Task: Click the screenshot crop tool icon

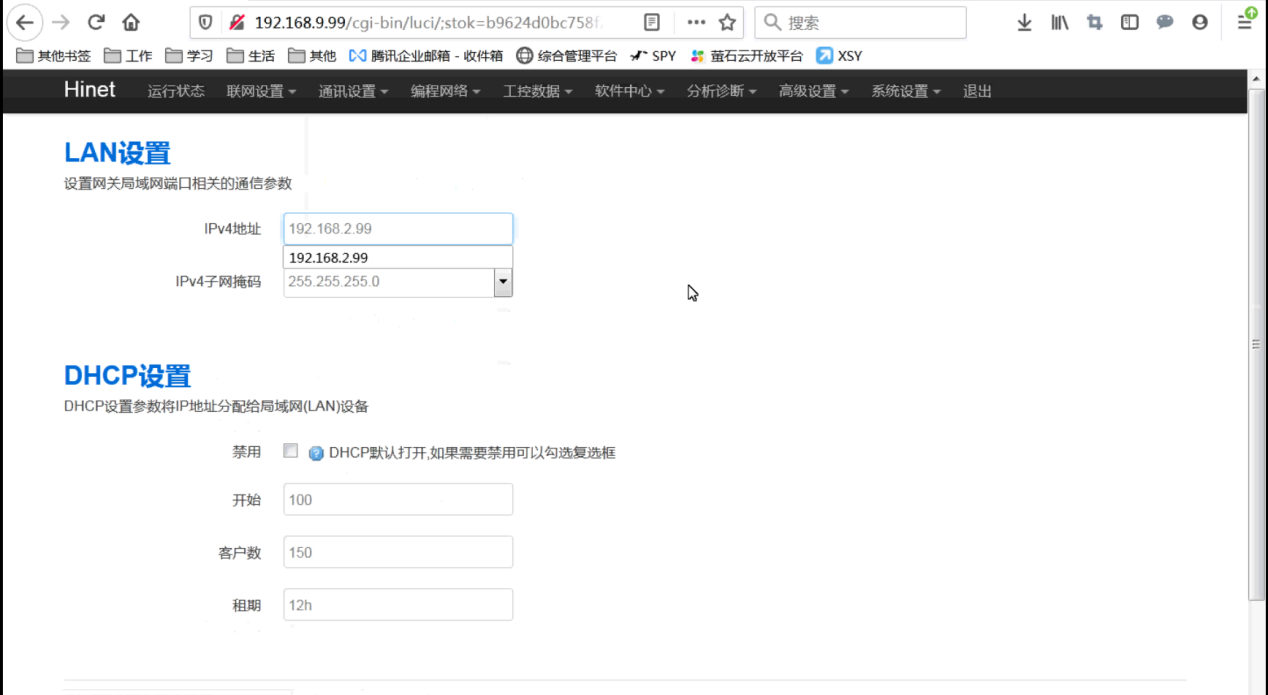Action: pyautogui.click(x=1094, y=21)
